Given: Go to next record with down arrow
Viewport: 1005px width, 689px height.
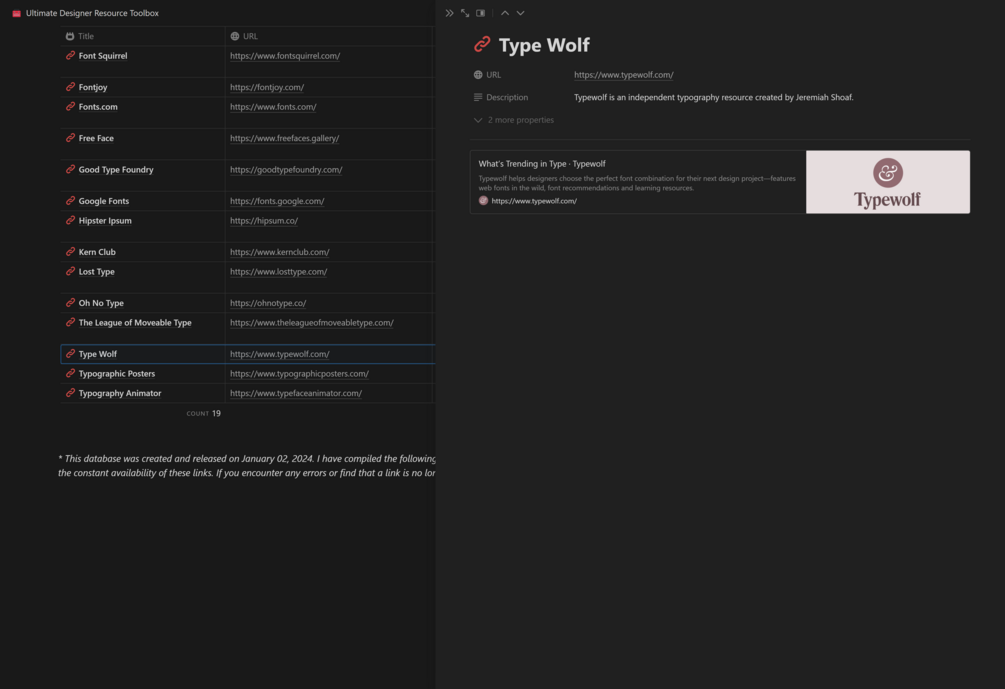Looking at the screenshot, I should (520, 13).
